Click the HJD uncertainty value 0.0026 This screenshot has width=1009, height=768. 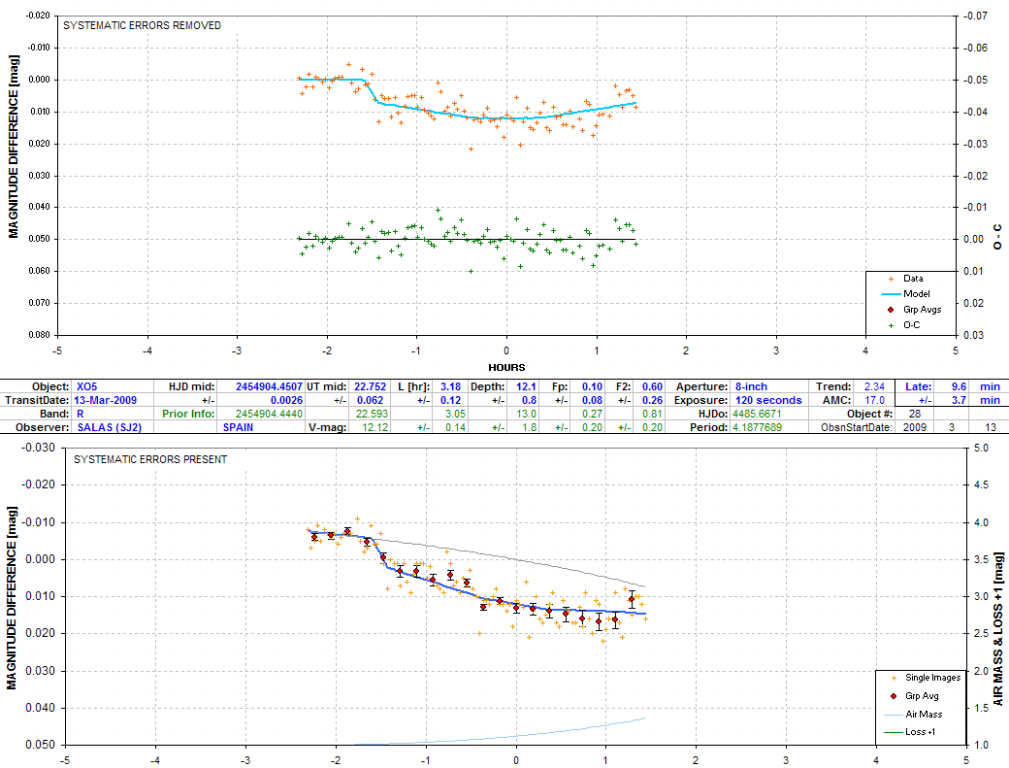tap(286, 400)
